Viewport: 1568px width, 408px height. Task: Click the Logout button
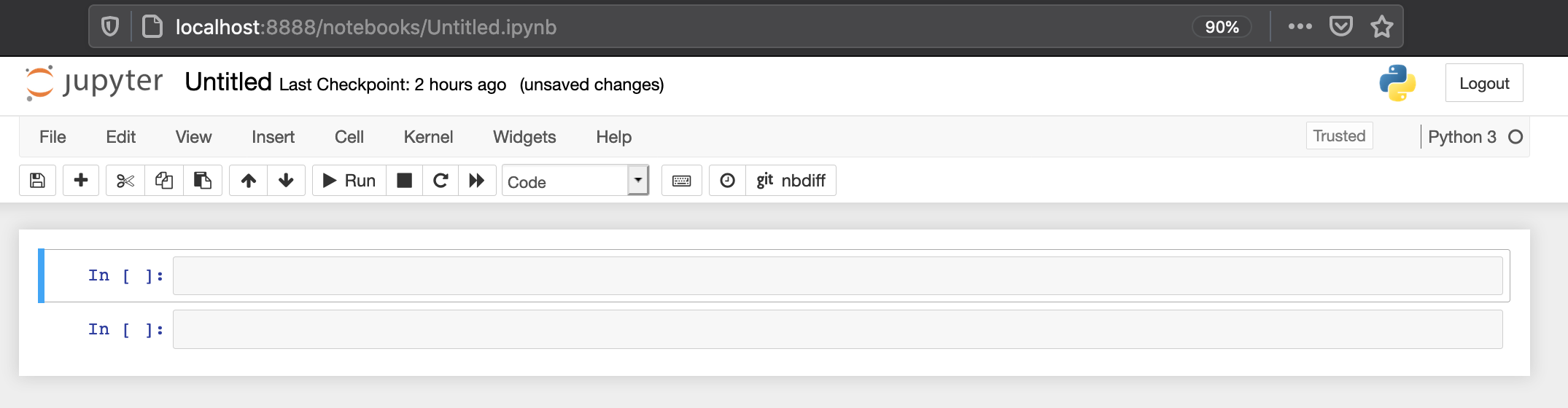click(1484, 83)
